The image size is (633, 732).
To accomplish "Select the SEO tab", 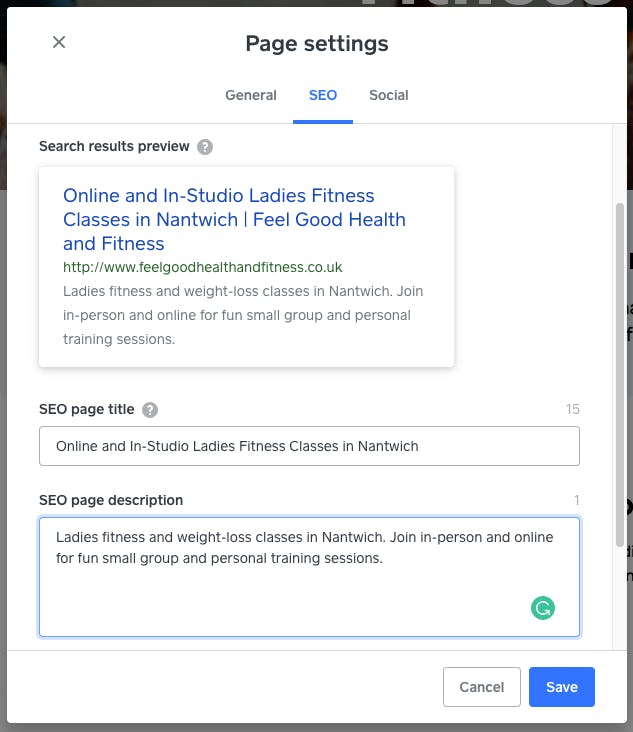I will 323,95.
